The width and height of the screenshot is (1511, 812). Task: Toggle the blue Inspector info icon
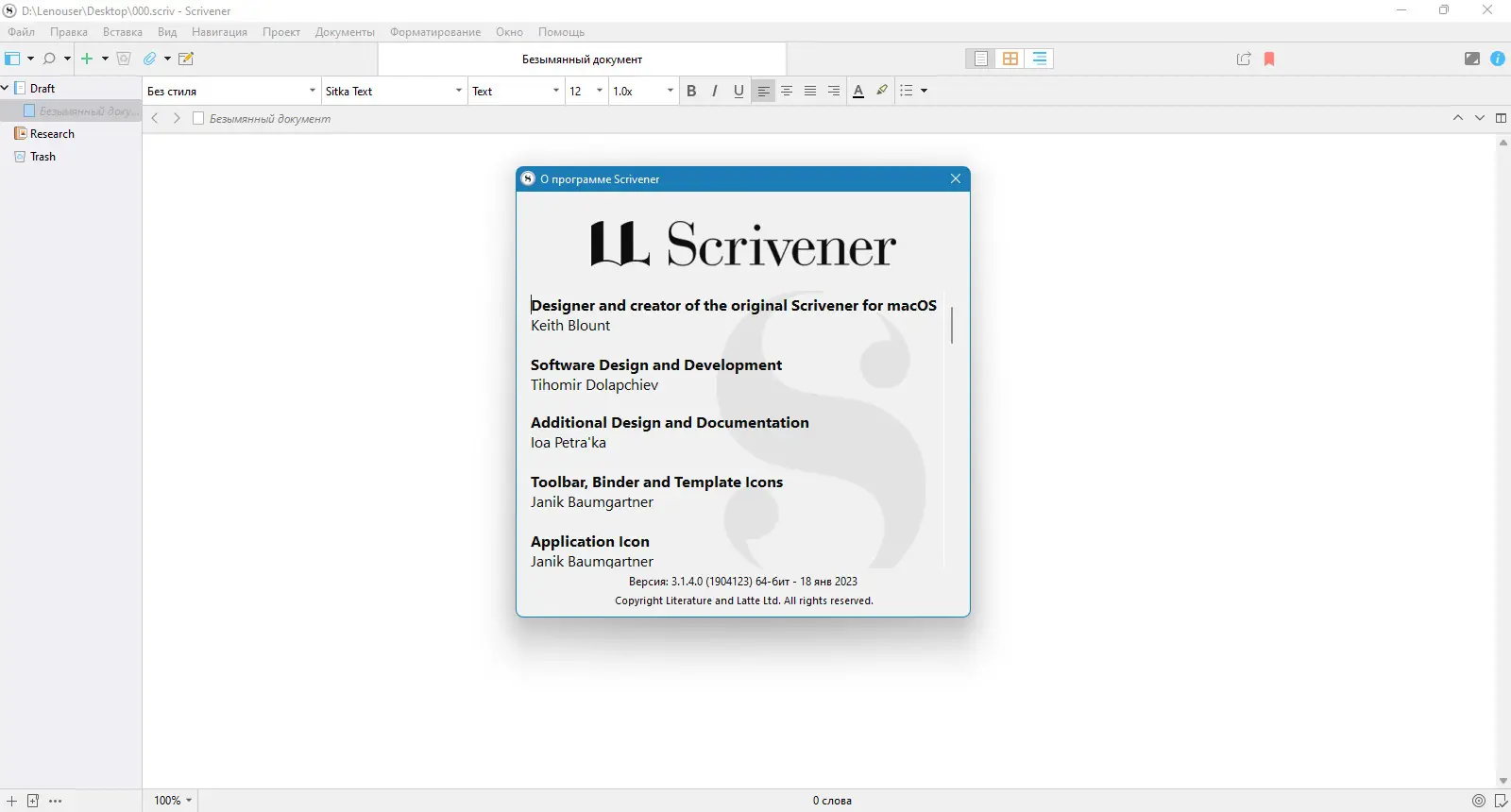tap(1498, 59)
